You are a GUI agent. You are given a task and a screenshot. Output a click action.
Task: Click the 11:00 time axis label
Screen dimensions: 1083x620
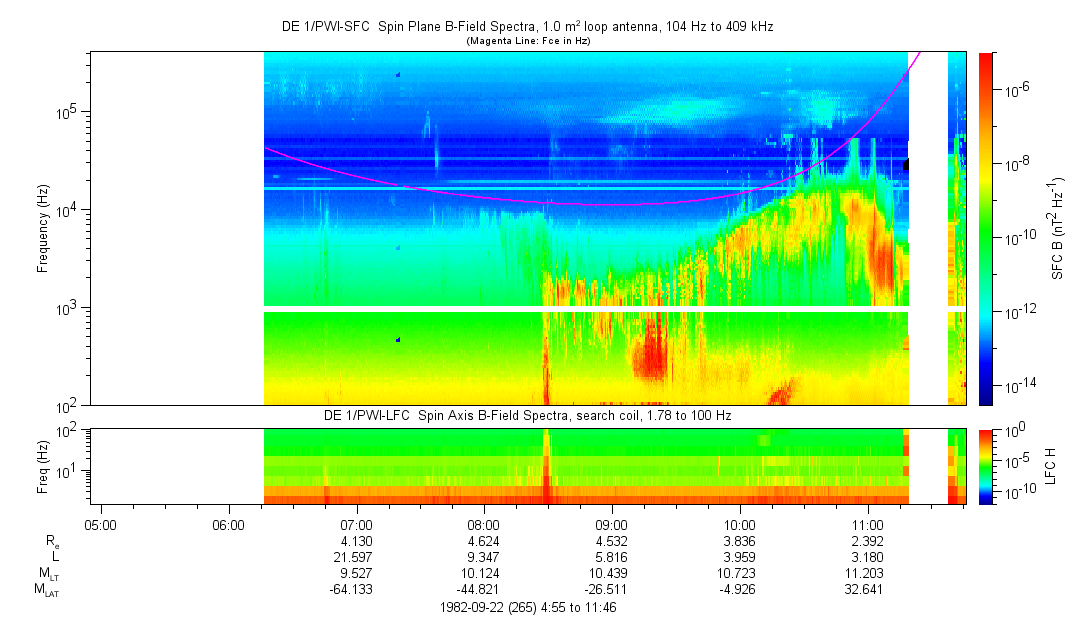point(868,525)
